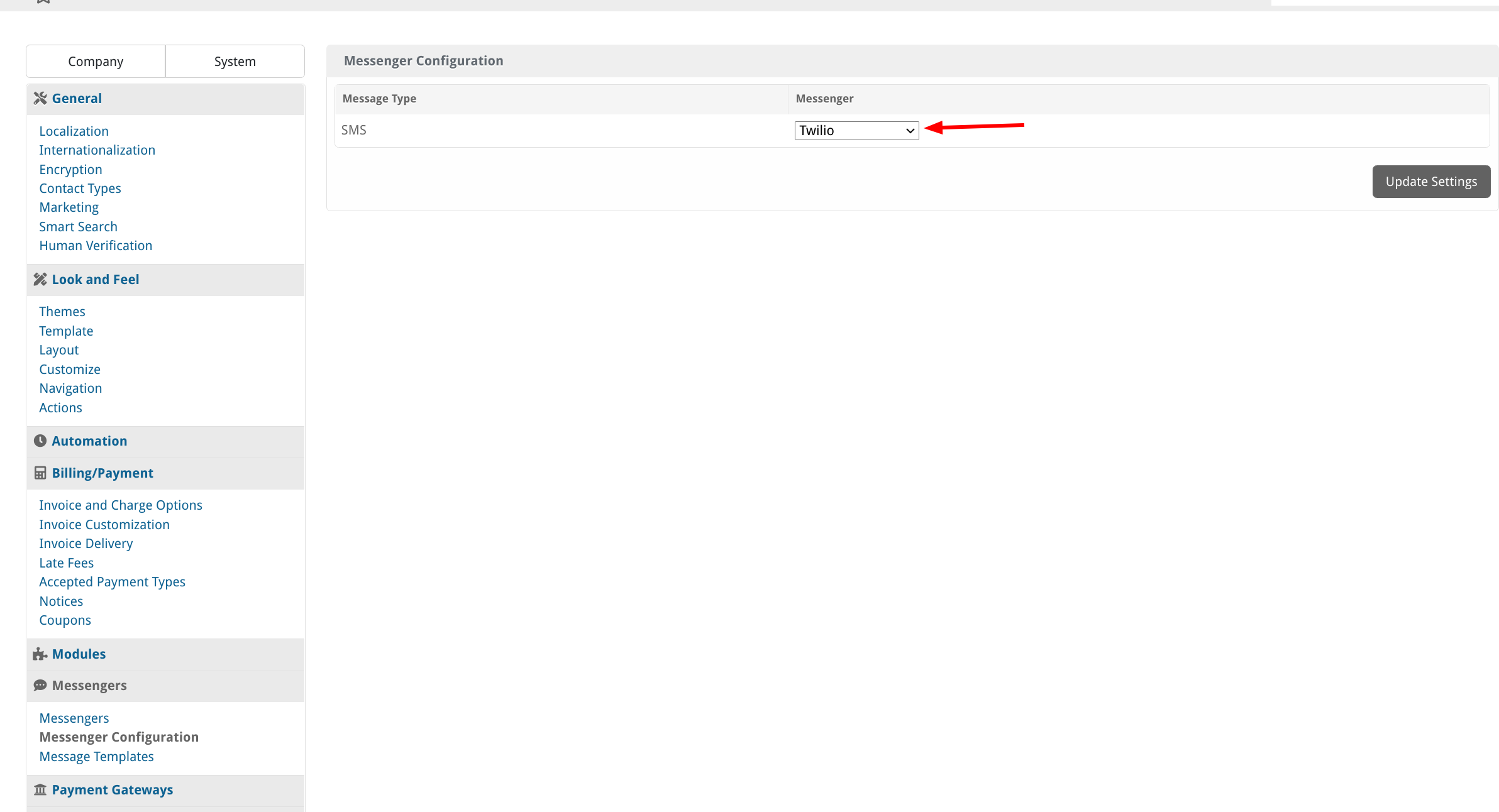Click the Messengers speech bubble icon
The image size is (1499, 812).
tap(40, 685)
